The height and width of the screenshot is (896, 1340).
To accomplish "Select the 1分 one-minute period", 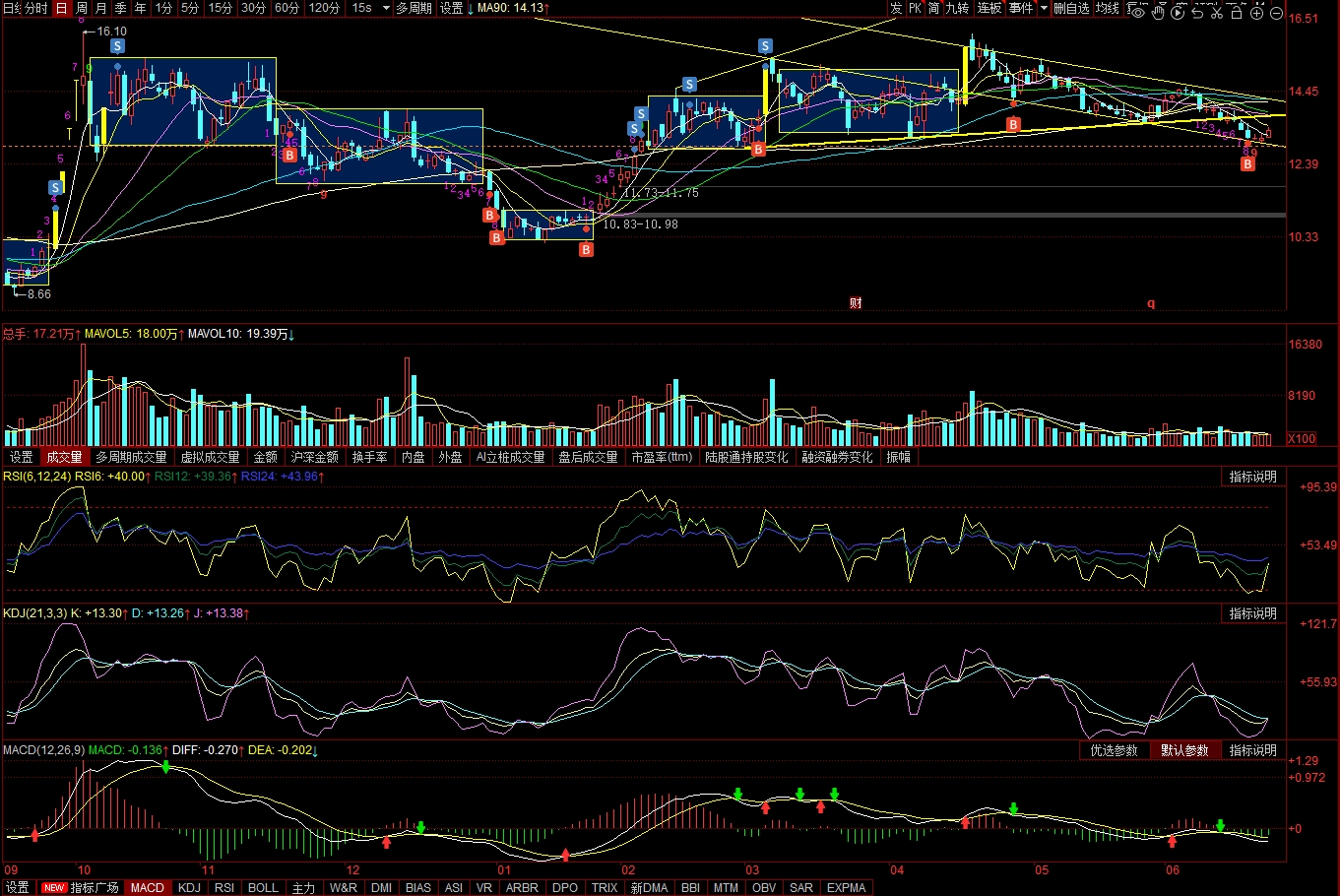I will (163, 8).
